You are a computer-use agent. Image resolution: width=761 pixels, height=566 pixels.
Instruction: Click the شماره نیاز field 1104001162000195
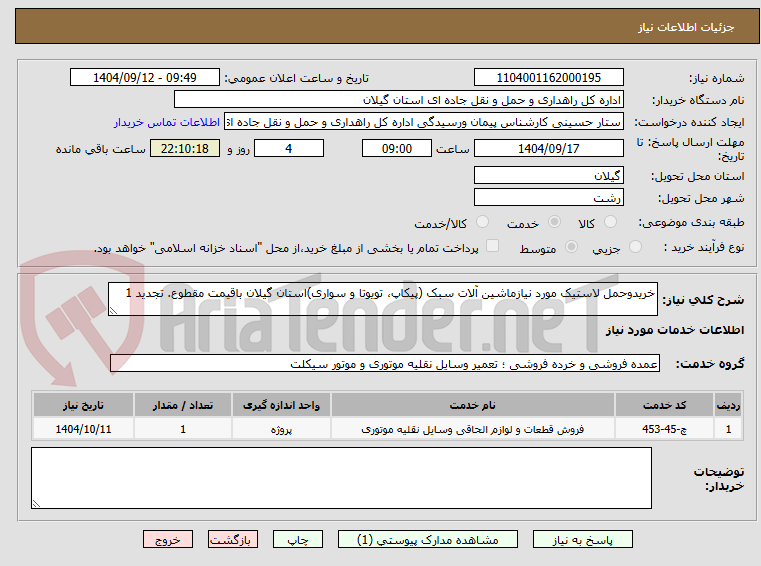pos(548,78)
